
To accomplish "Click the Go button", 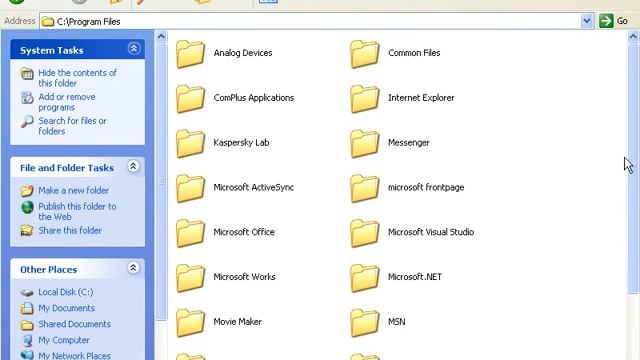I will pyautogui.click(x=613, y=21).
